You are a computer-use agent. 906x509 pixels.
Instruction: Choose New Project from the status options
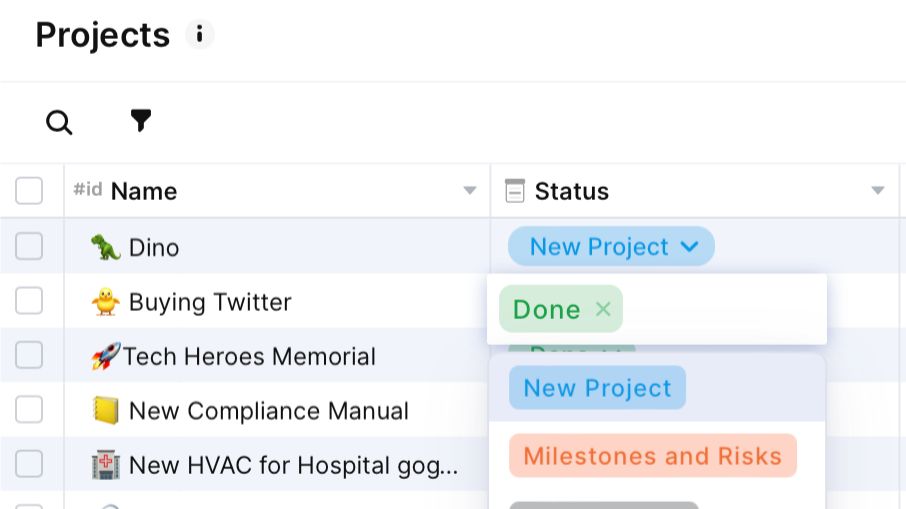(x=597, y=388)
